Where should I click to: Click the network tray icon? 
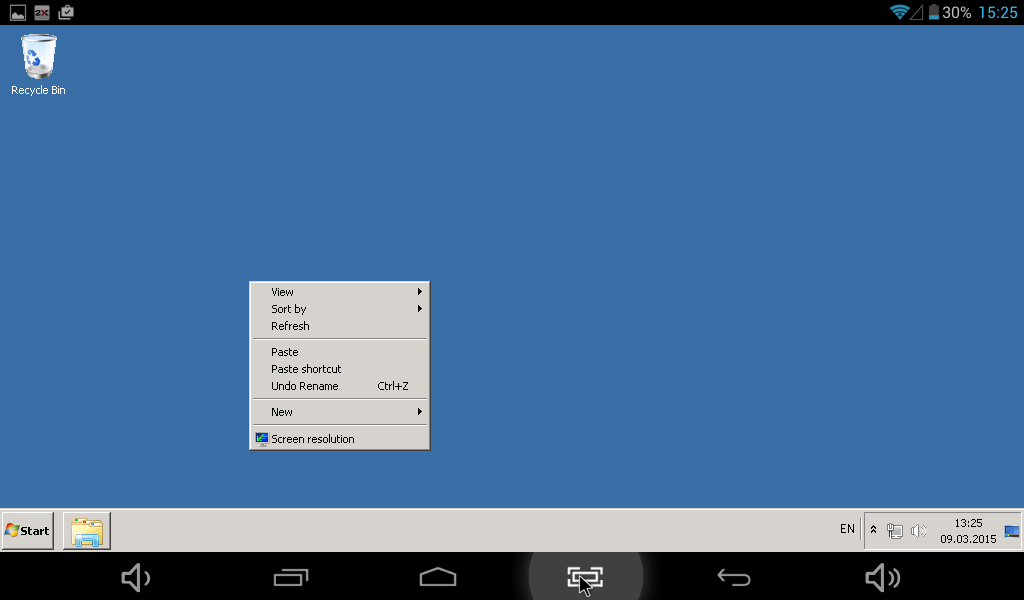click(x=895, y=531)
